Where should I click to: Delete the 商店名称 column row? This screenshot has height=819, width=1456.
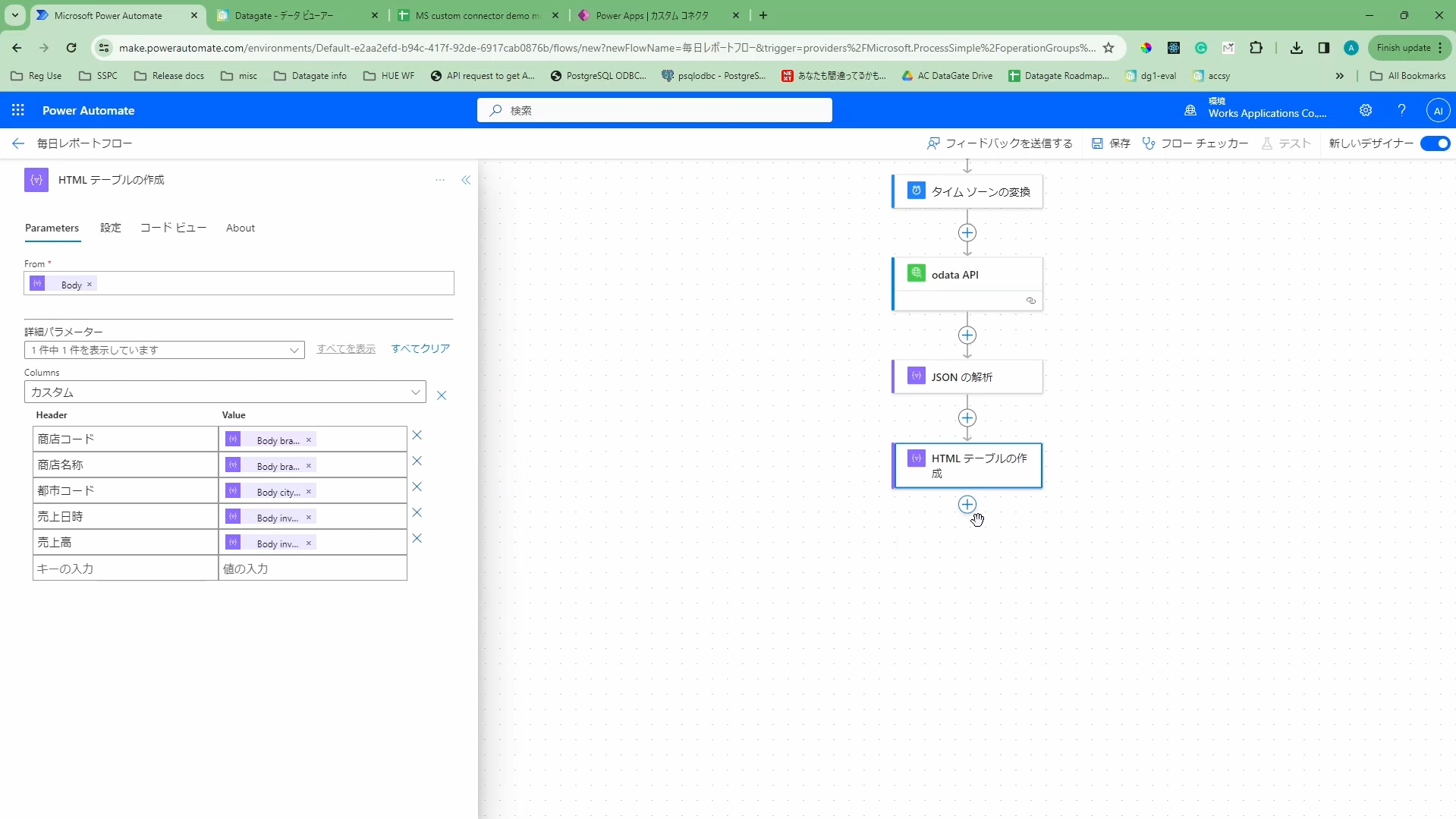pyautogui.click(x=417, y=461)
